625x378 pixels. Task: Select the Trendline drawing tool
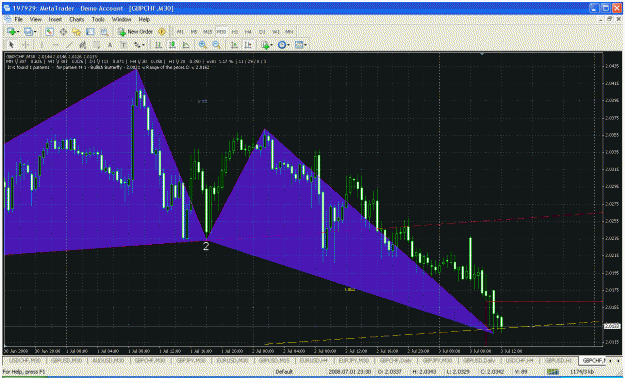(x=69, y=45)
